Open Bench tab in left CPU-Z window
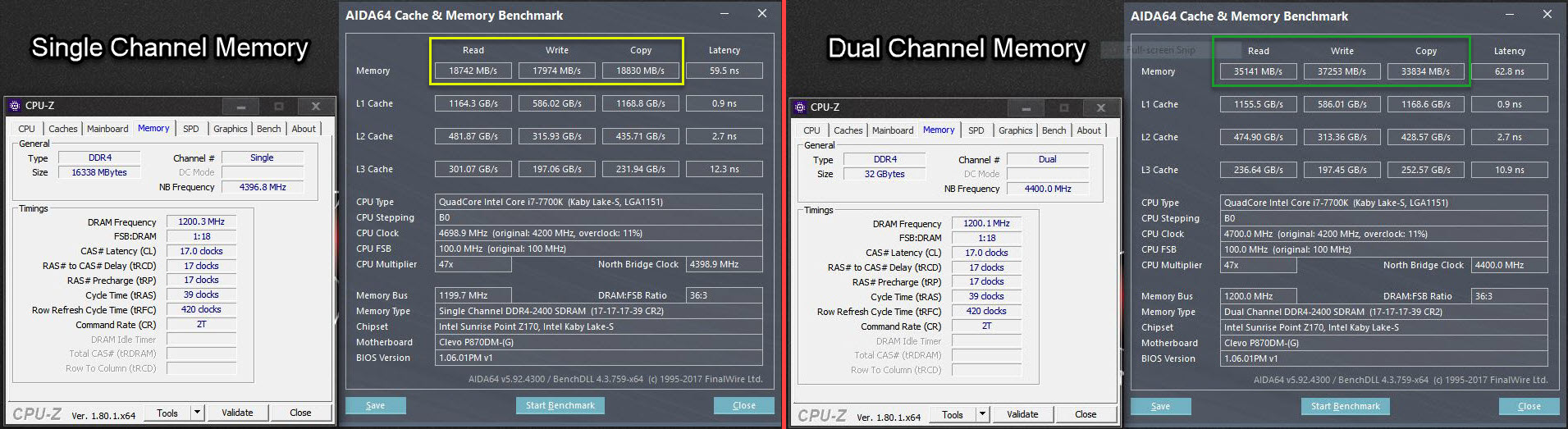1568x429 pixels. click(x=269, y=129)
